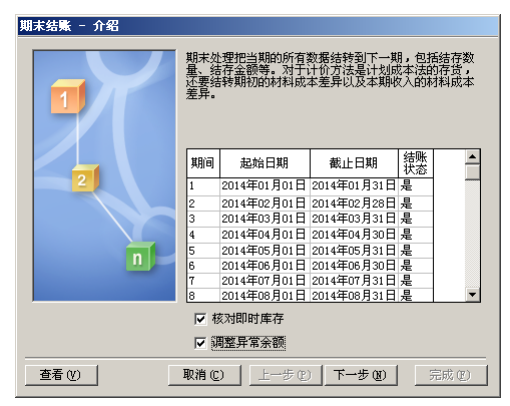Click the orange cube numbered 1
This screenshot has height=406, width=510.
pyautogui.click(x=68, y=97)
